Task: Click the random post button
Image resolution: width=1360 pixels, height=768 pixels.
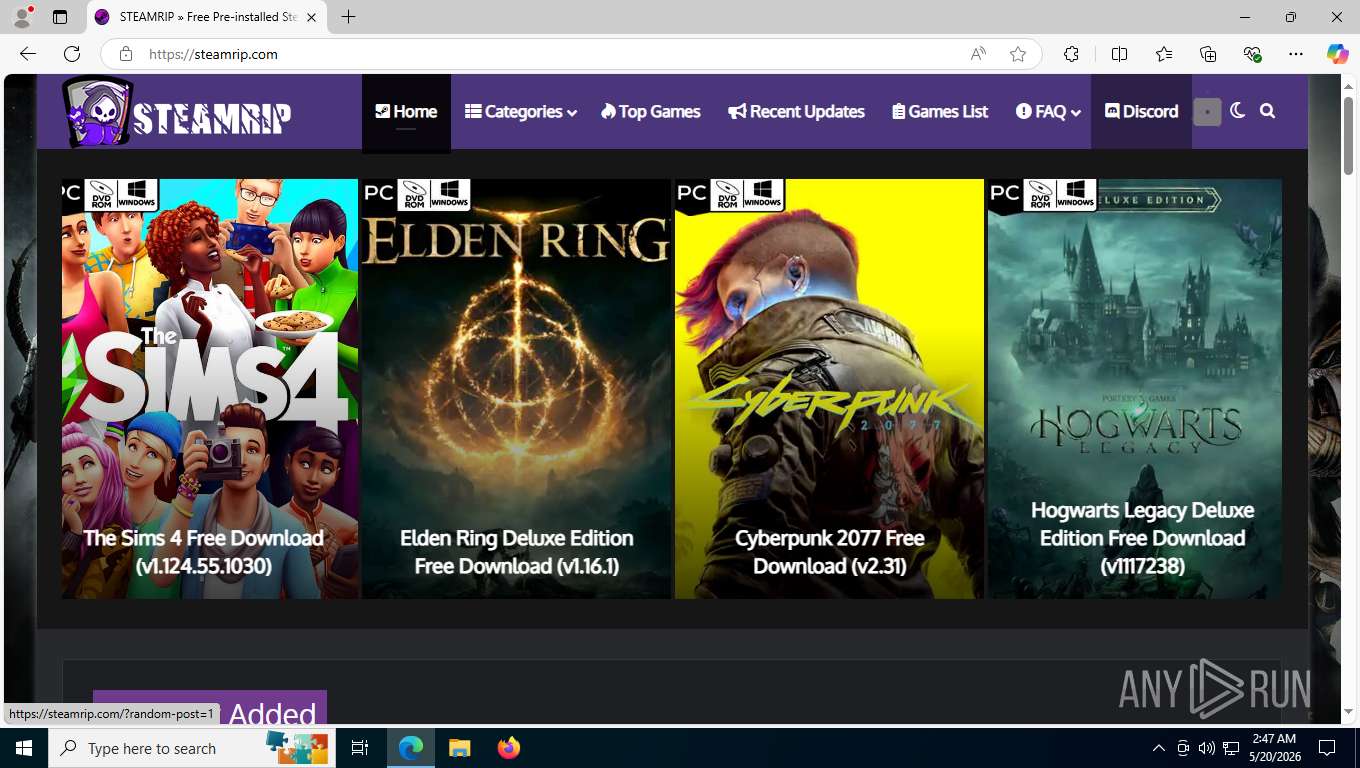Action: 1207,112
